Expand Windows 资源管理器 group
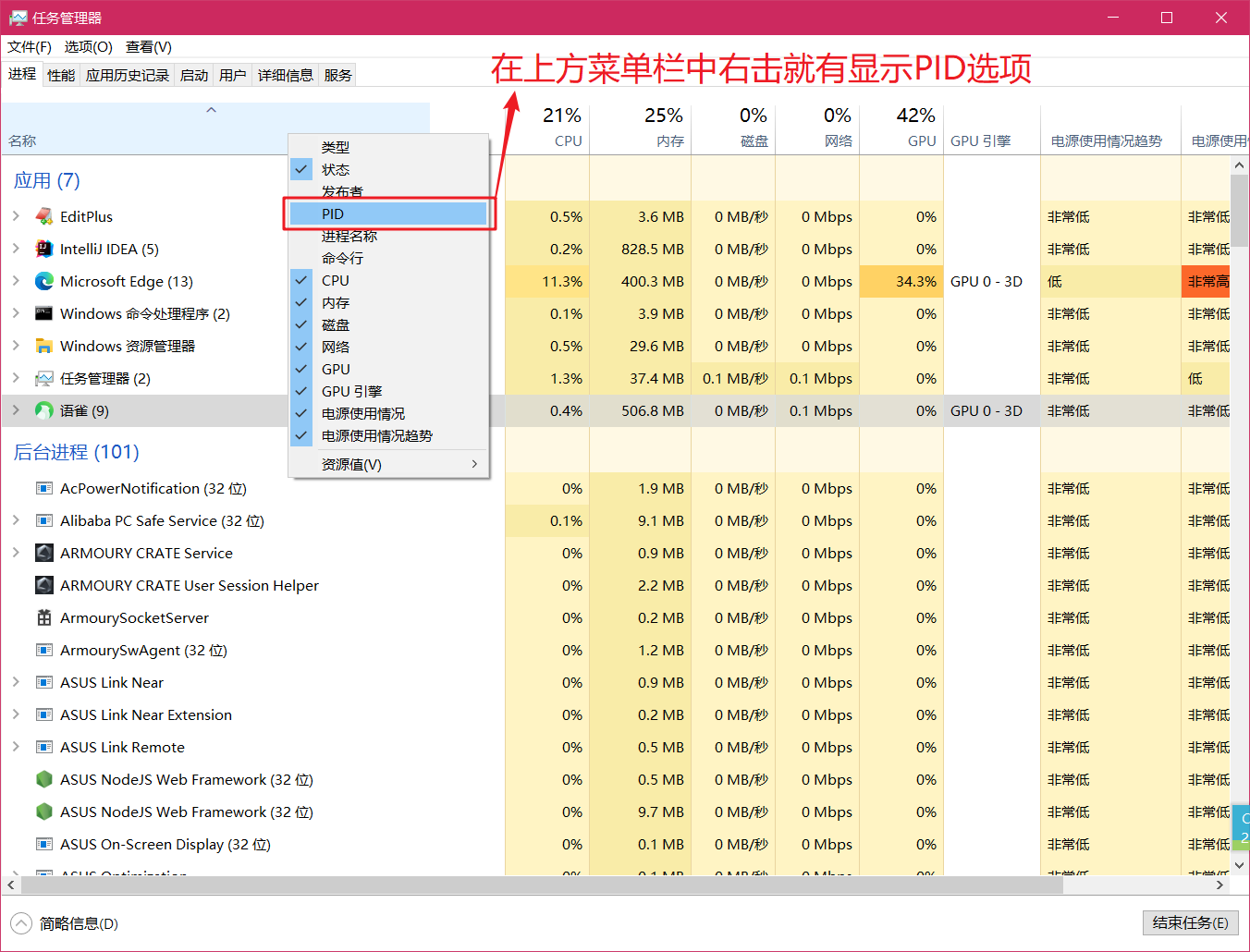1250x952 pixels. (16, 346)
